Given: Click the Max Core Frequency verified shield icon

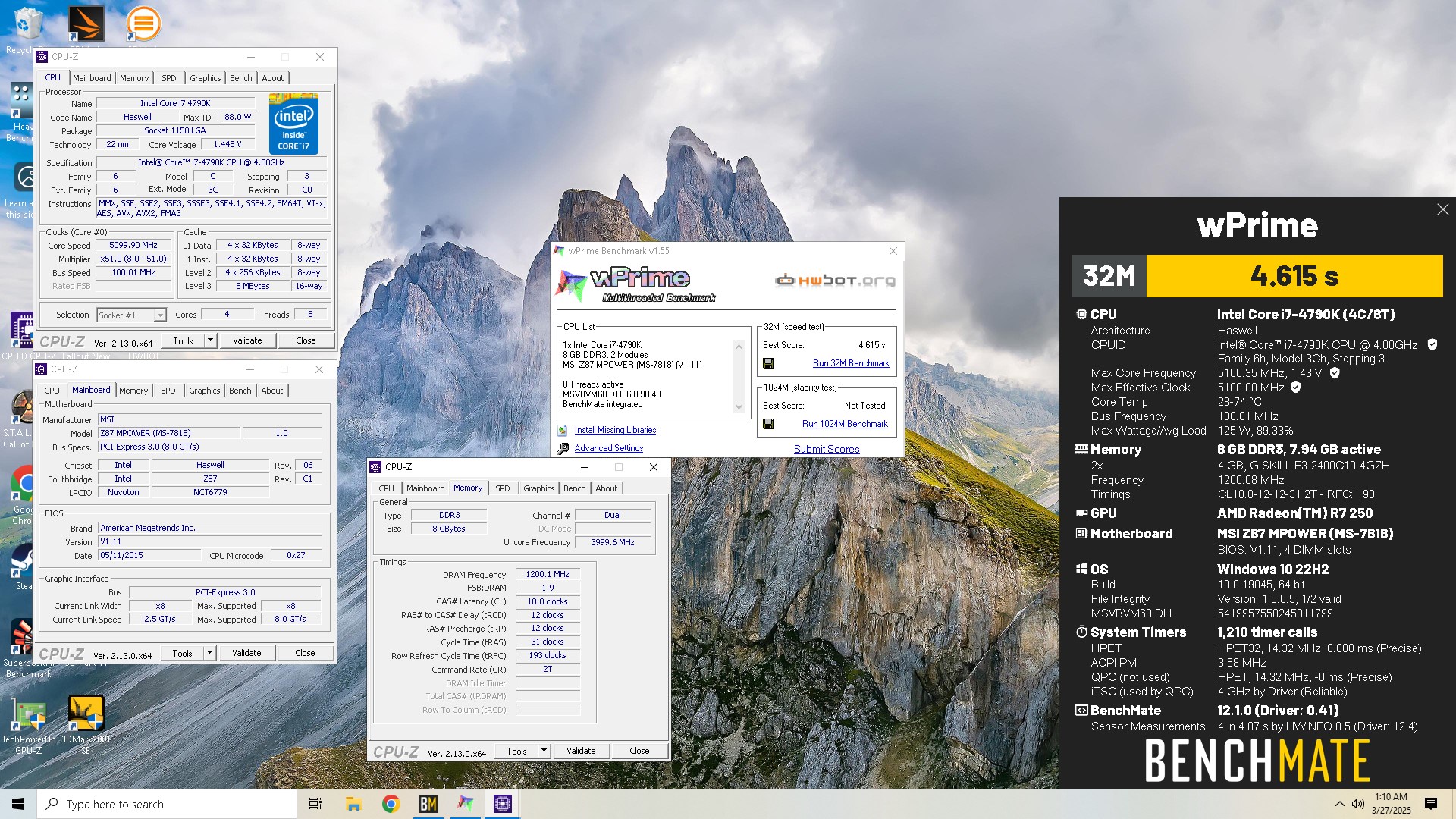Looking at the screenshot, I should [x=1335, y=373].
